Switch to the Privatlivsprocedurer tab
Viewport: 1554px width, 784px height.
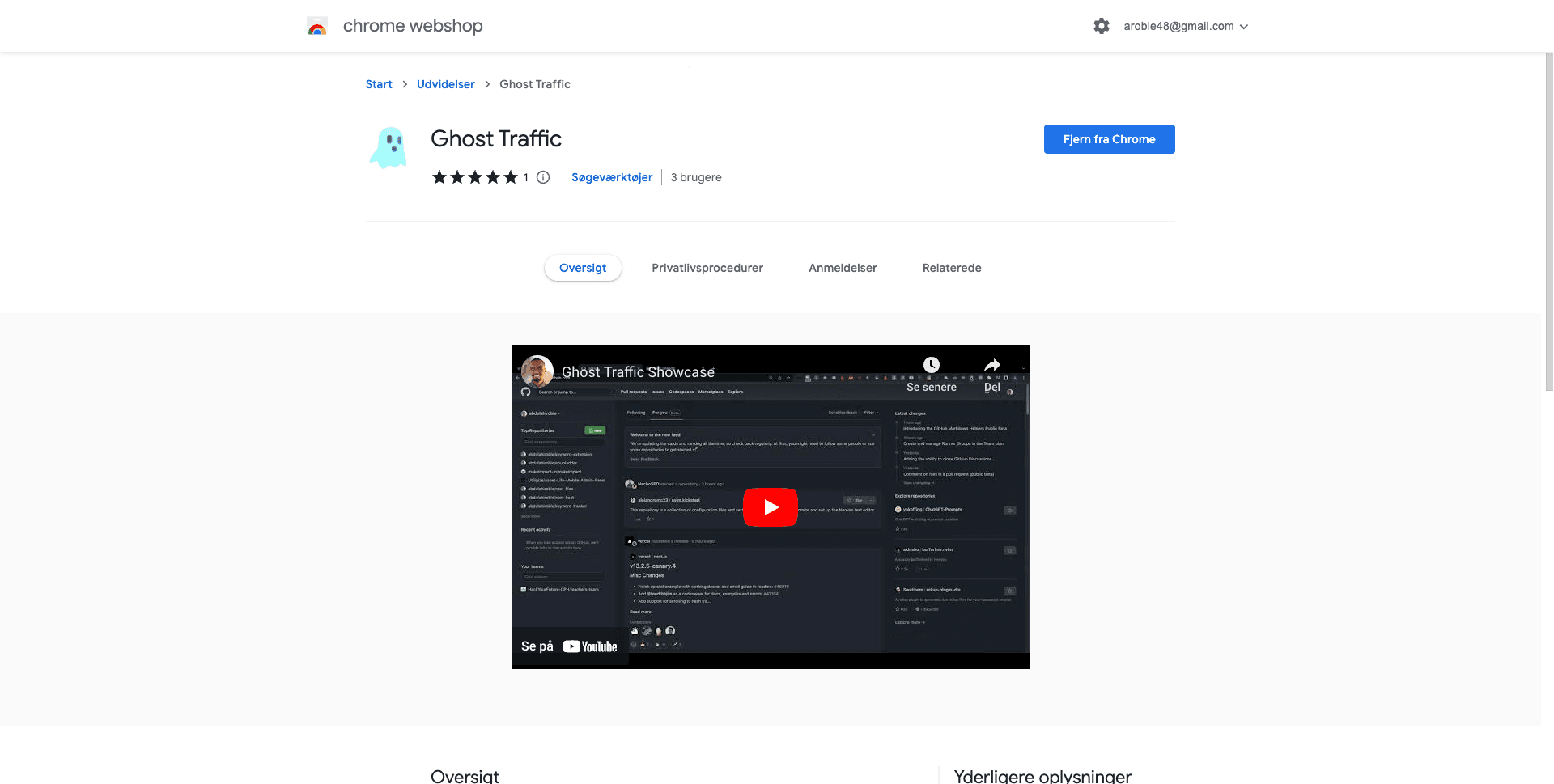point(707,268)
